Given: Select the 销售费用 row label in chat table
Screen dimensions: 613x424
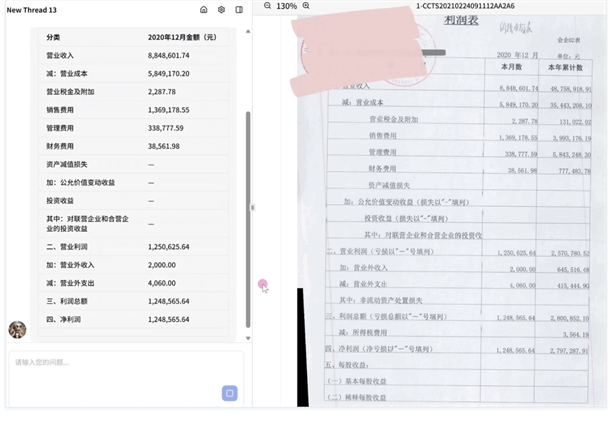Looking at the screenshot, I should pyautogui.click(x=60, y=110).
